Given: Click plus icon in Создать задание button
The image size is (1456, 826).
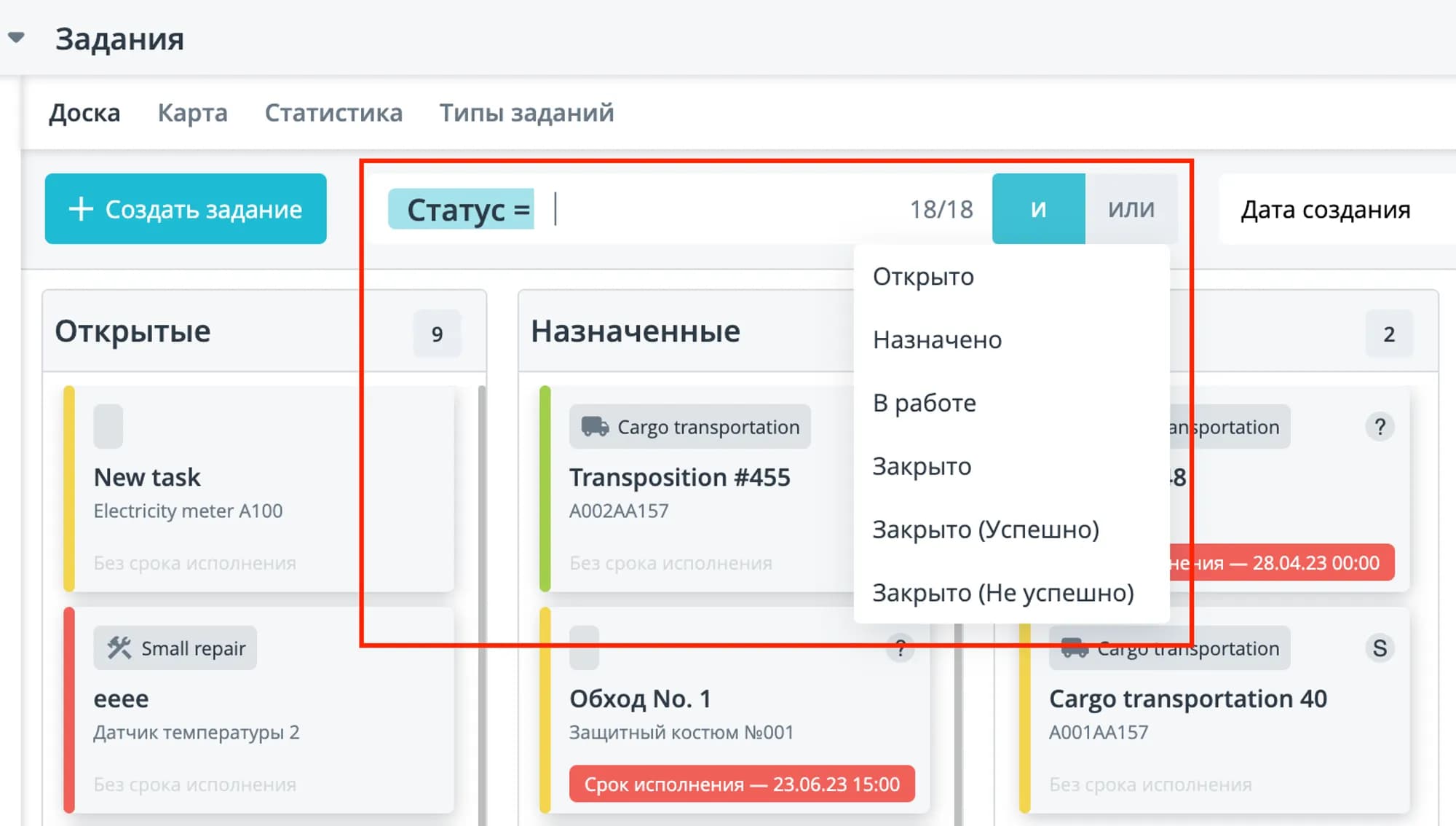Looking at the screenshot, I should (81, 209).
